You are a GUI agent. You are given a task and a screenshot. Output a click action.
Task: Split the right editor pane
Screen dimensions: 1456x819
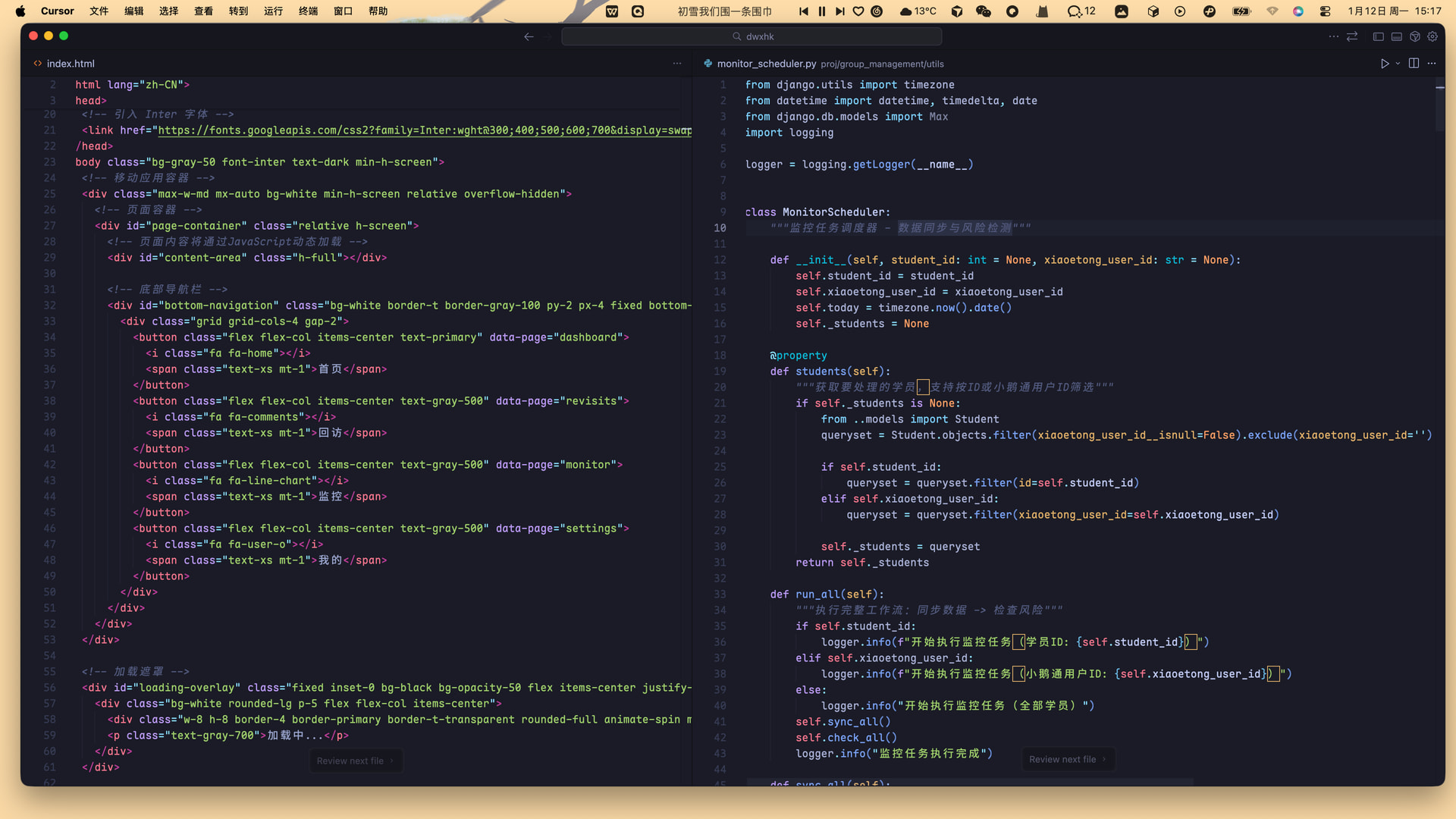tap(1414, 64)
